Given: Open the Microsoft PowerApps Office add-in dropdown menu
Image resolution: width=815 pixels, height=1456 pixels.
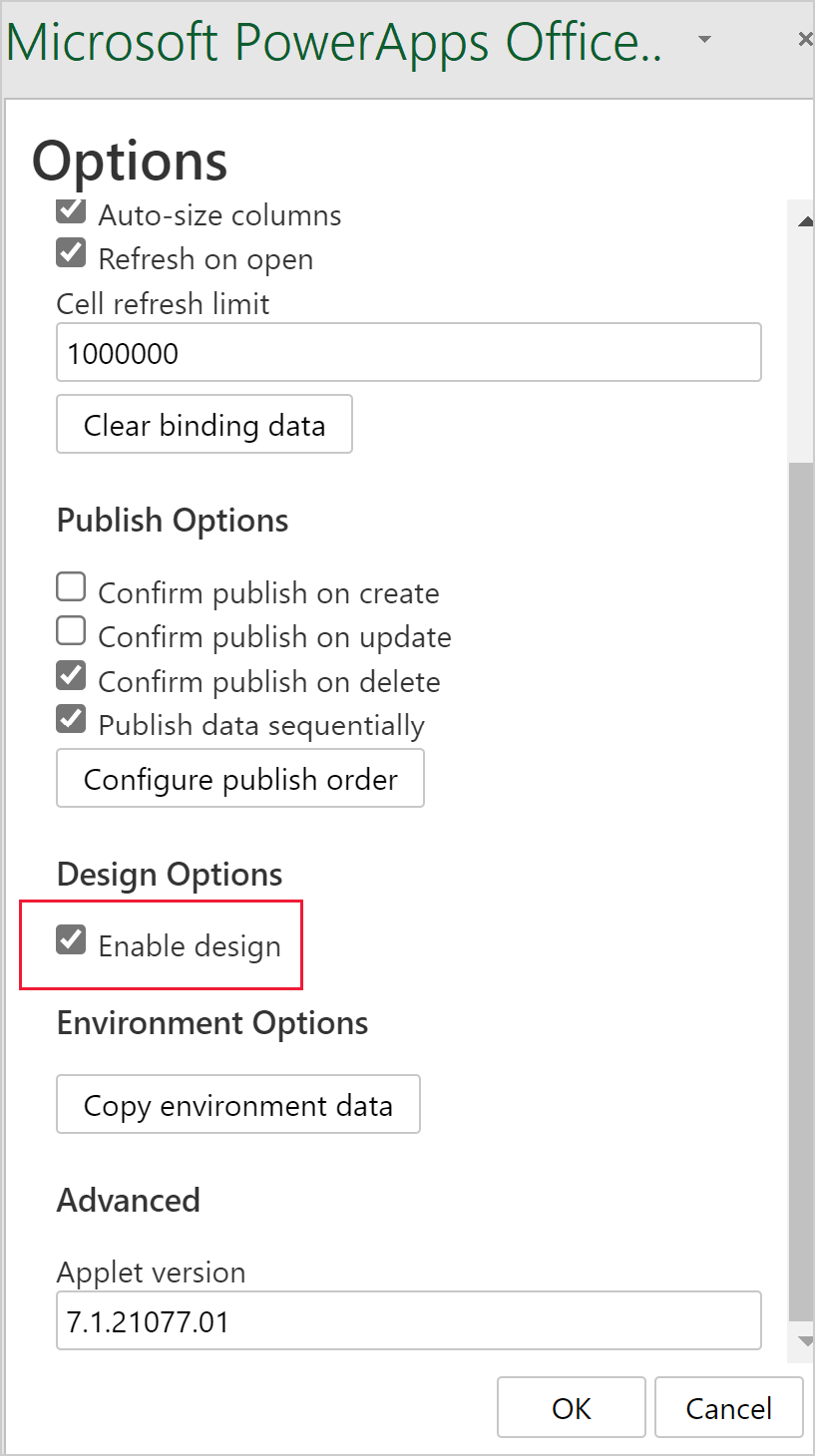Looking at the screenshot, I should coord(704,40).
